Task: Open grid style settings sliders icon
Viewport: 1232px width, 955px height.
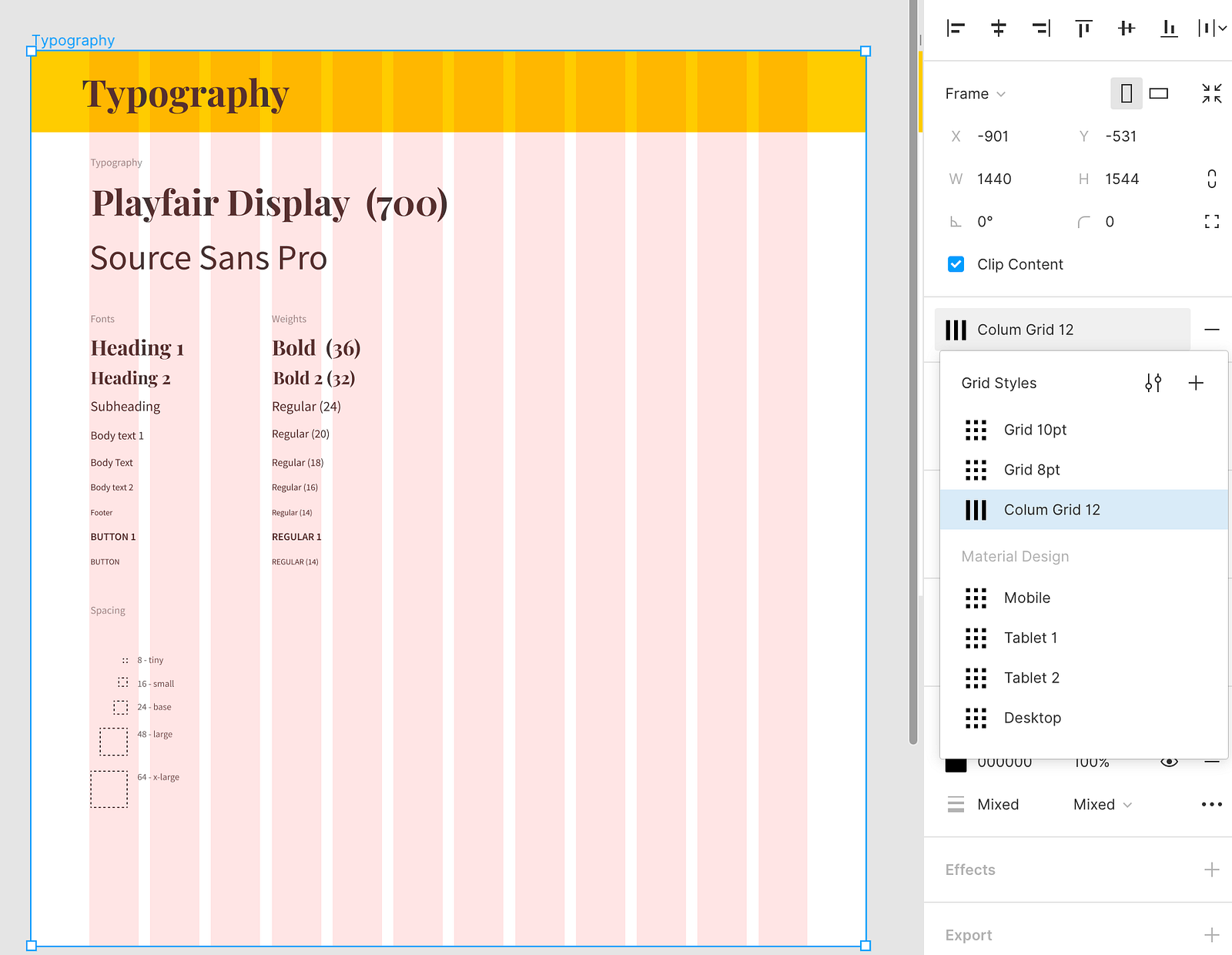Action: click(x=1153, y=383)
